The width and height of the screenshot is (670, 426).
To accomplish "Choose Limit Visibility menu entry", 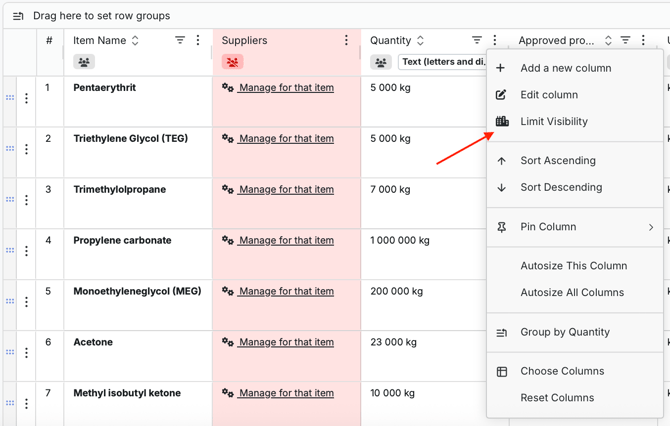I will click(x=575, y=121).
